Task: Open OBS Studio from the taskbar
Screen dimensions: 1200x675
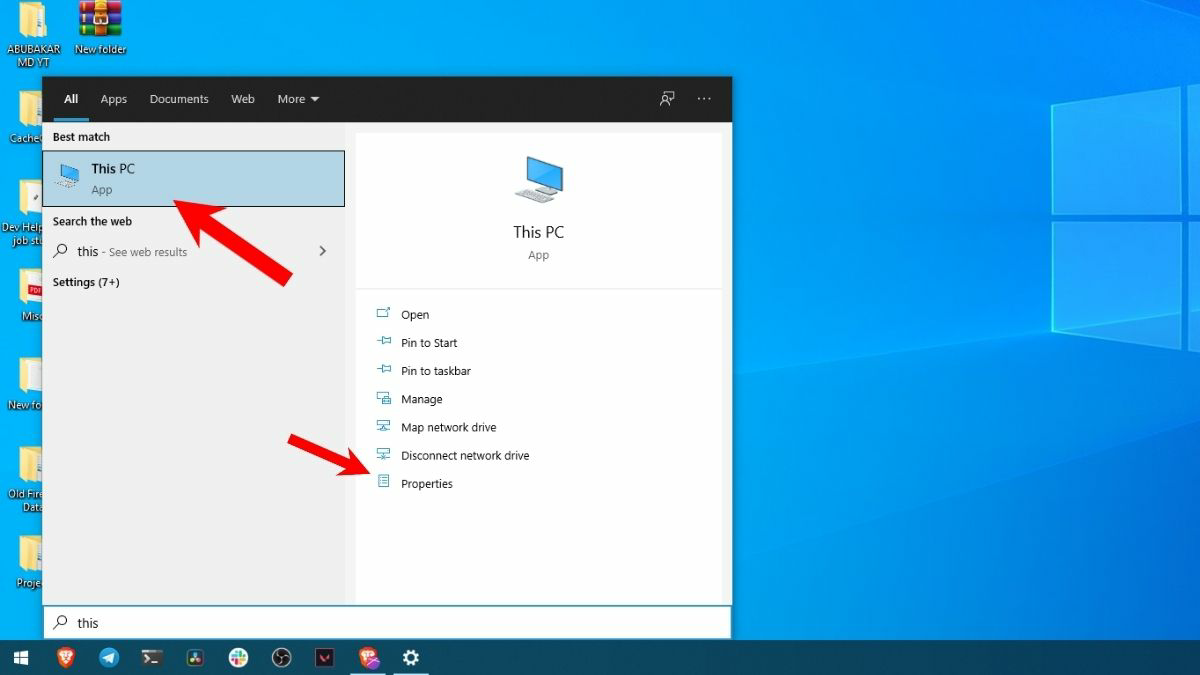Action: click(x=281, y=658)
